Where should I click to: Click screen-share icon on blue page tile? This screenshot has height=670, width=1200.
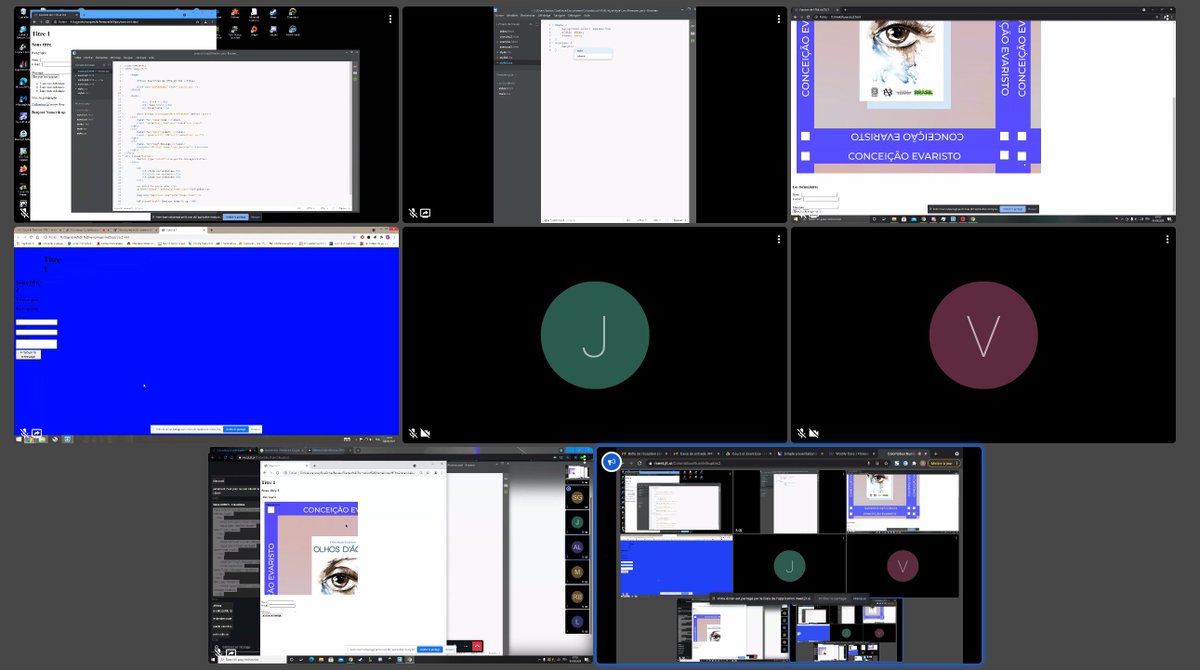(x=37, y=434)
